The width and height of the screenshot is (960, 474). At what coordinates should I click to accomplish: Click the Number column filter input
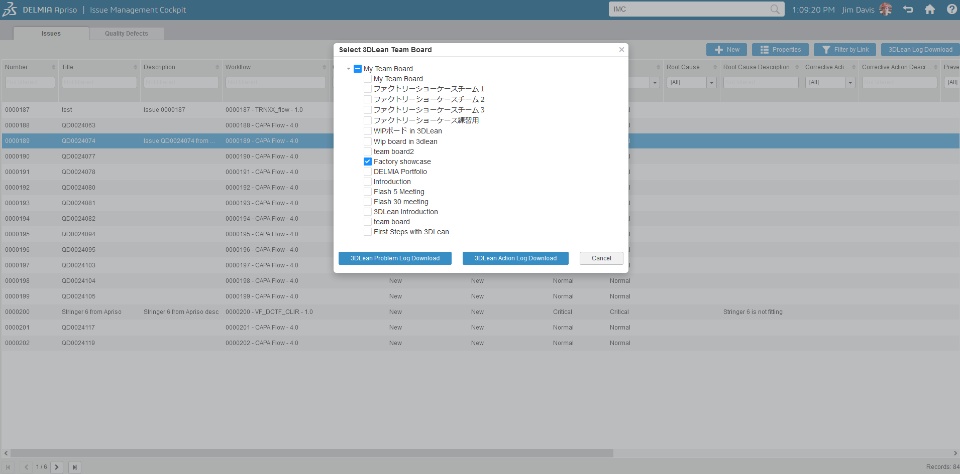(30, 82)
